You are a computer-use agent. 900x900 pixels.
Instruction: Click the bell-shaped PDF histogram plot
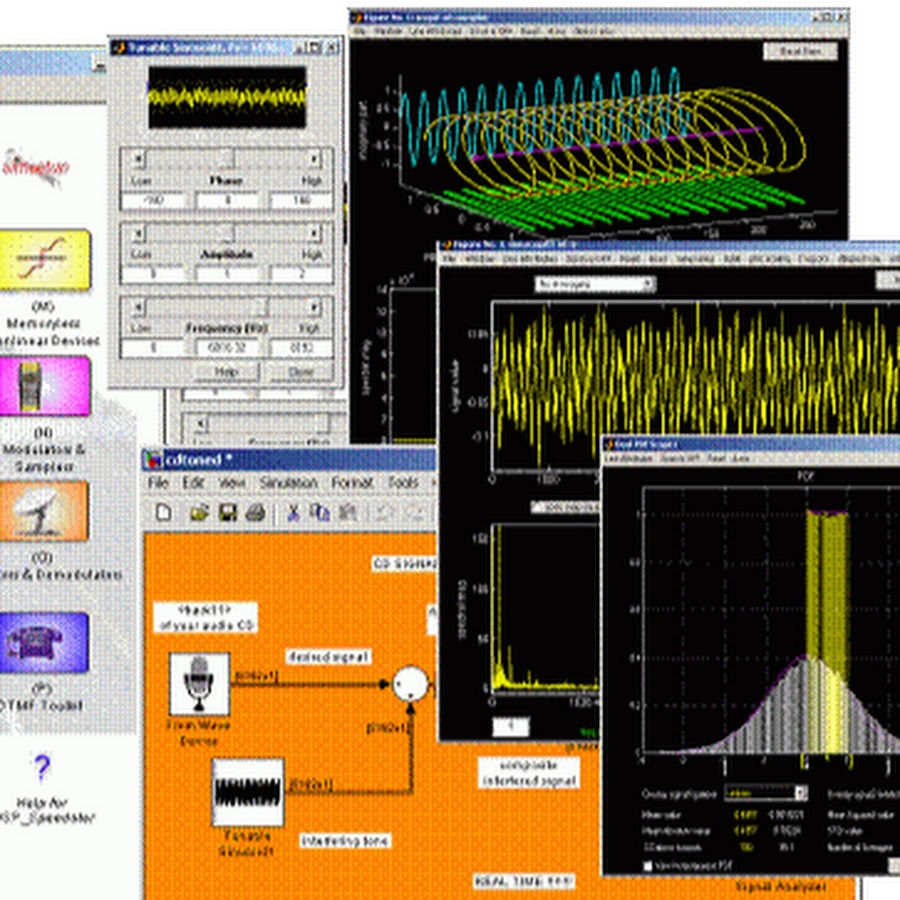(x=770, y=621)
